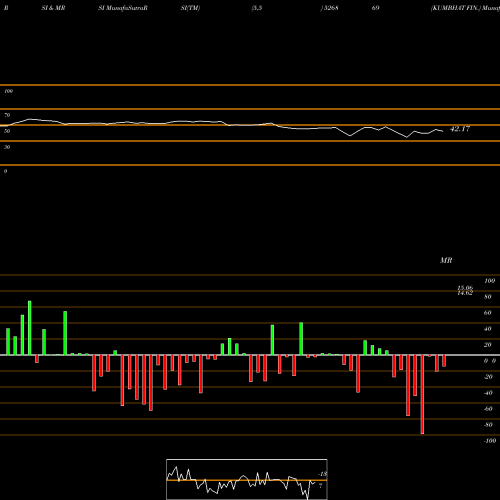500x500 pixels.
Task: Click the -18 label in the mini chart
Action: click(x=323, y=474)
